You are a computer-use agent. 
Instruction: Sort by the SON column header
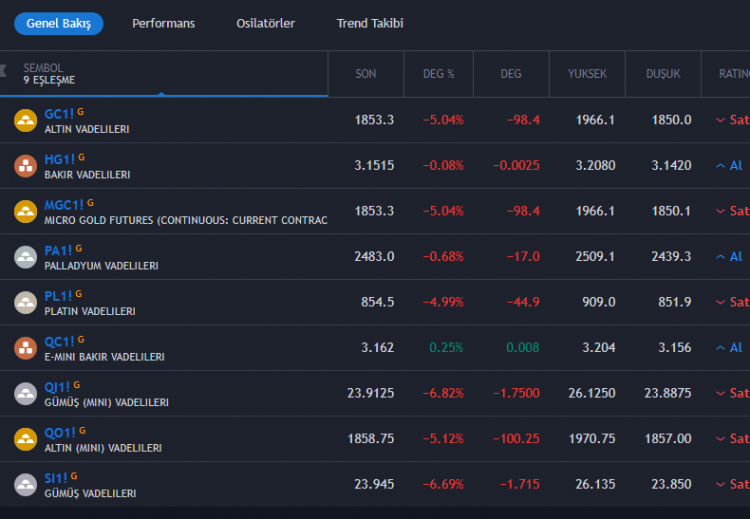pos(366,74)
